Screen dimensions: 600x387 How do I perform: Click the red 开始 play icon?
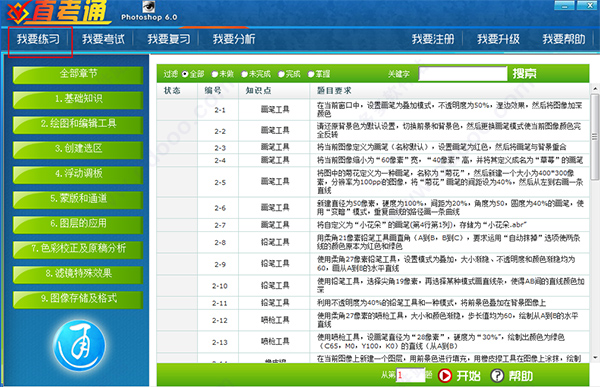click(445, 376)
